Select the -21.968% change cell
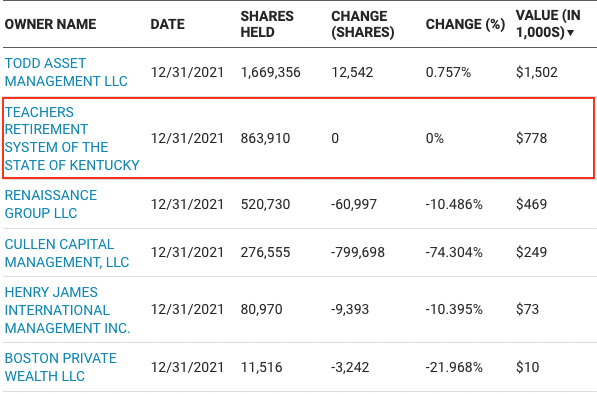597x394 pixels. pos(454,367)
